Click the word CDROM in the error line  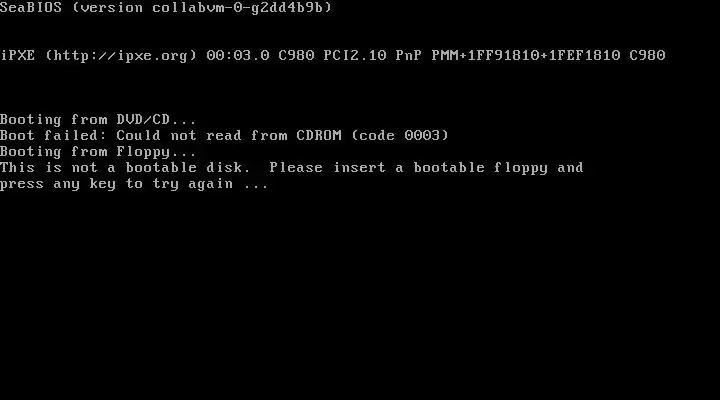pyautogui.click(x=319, y=135)
